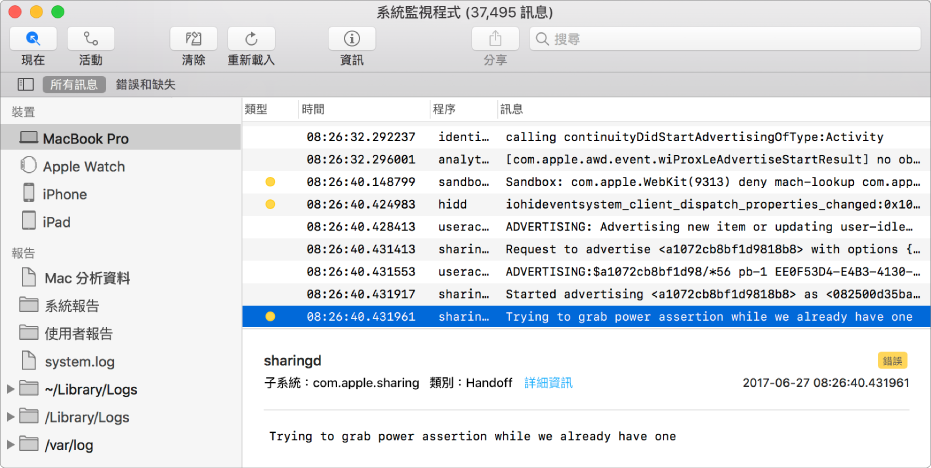Click system.log document icon
931x468 pixels.
tap(28, 360)
